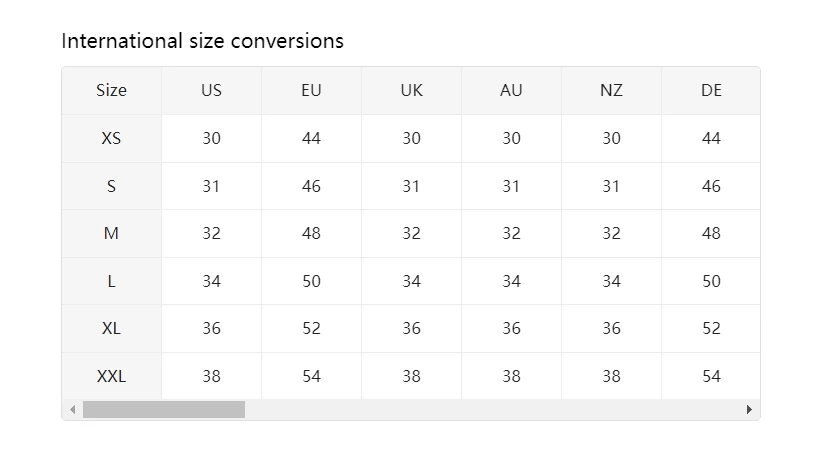
Task: Click the right scroll arrow
Action: click(749, 410)
